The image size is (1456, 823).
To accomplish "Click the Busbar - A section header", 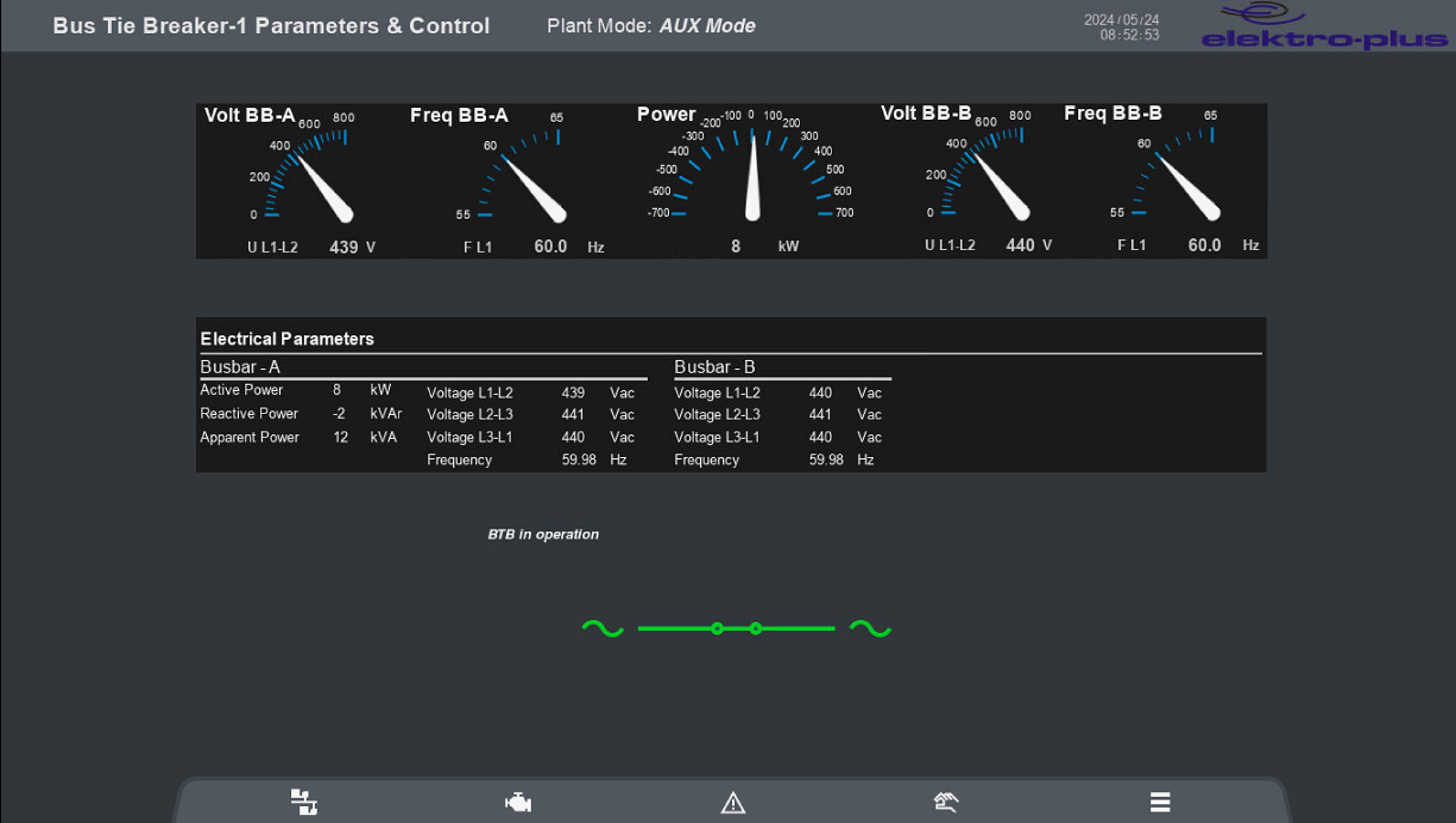I will (240, 367).
